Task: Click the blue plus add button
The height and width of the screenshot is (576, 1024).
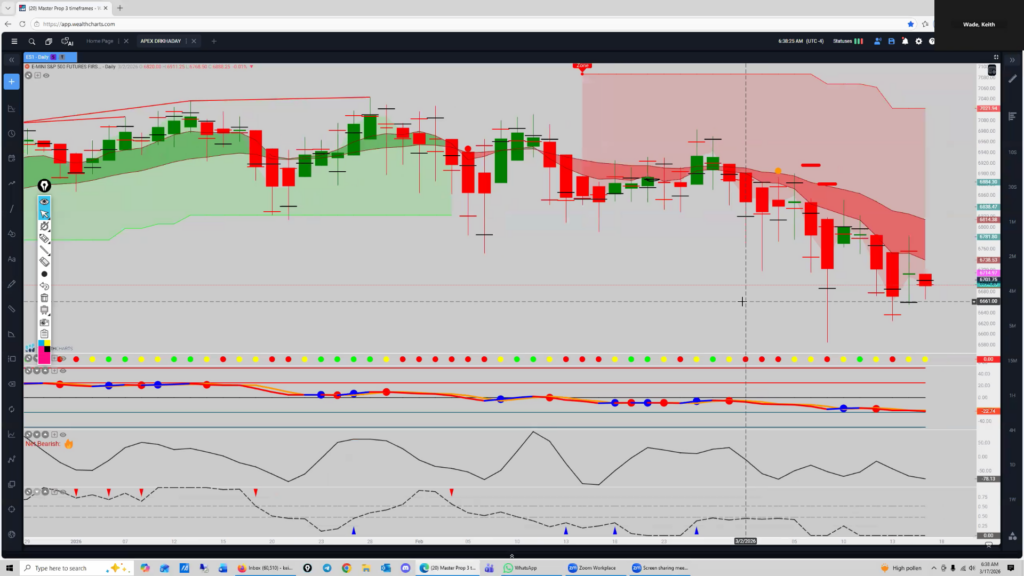Action: point(11,81)
